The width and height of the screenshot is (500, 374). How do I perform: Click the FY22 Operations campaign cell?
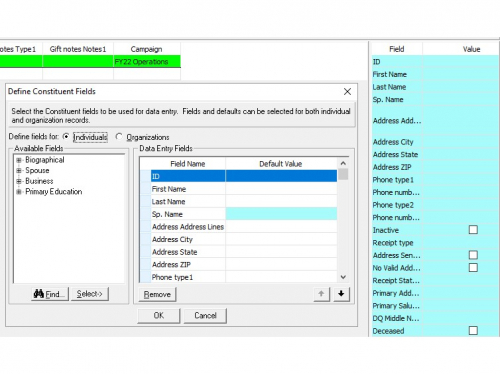(x=147, y=62)
